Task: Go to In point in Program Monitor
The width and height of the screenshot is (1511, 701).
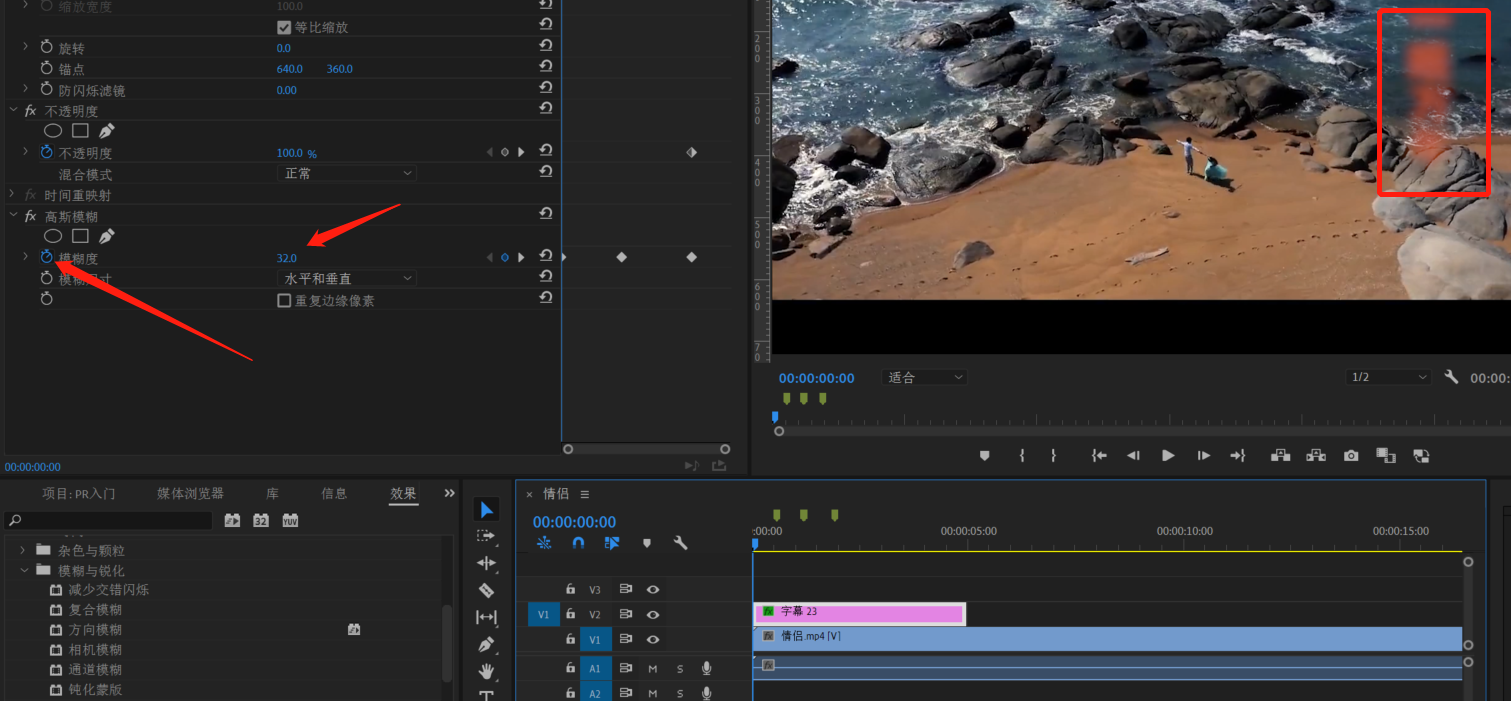Action: click(1099, 455)
